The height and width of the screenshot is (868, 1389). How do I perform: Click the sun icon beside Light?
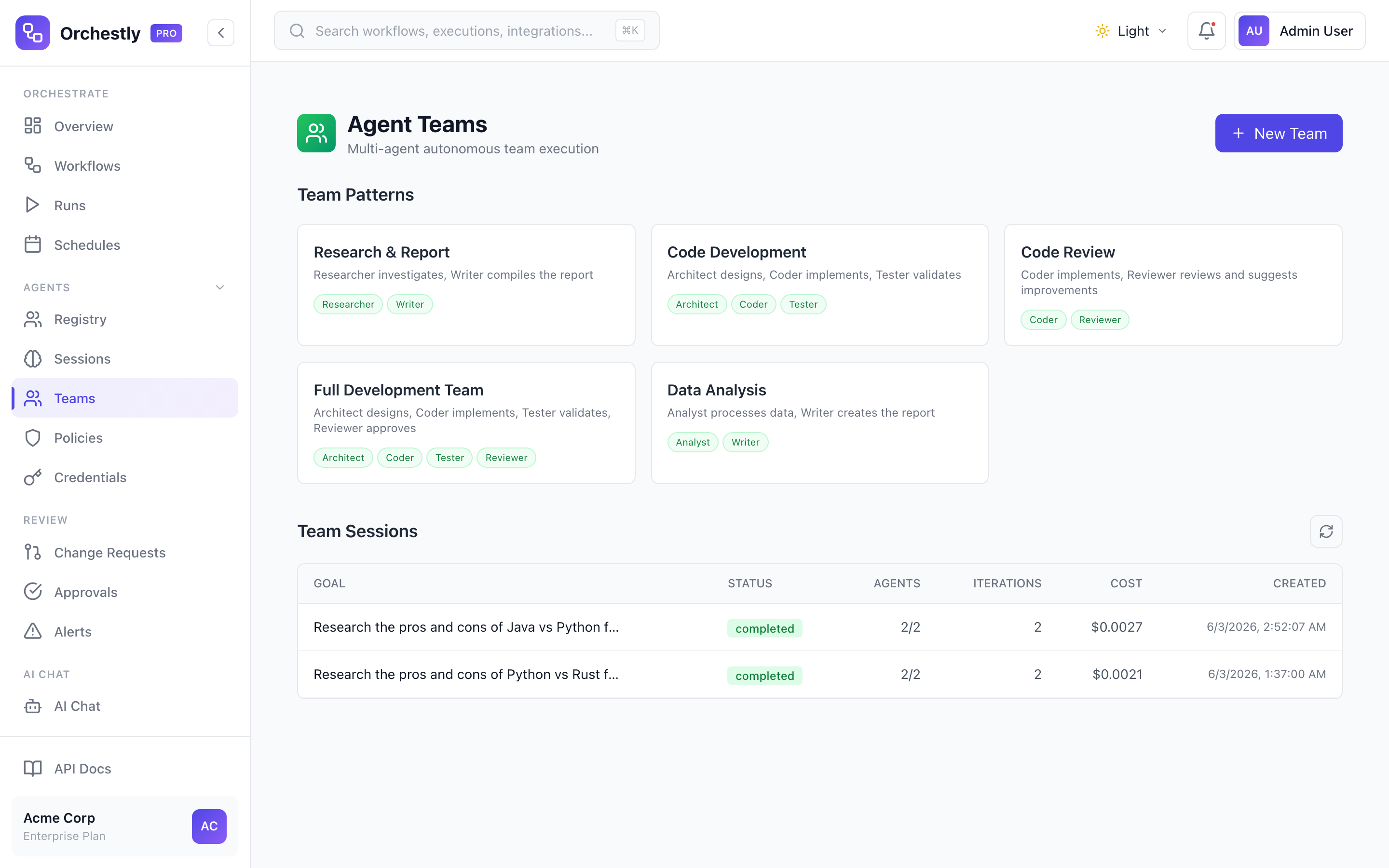pos(1102,31)
